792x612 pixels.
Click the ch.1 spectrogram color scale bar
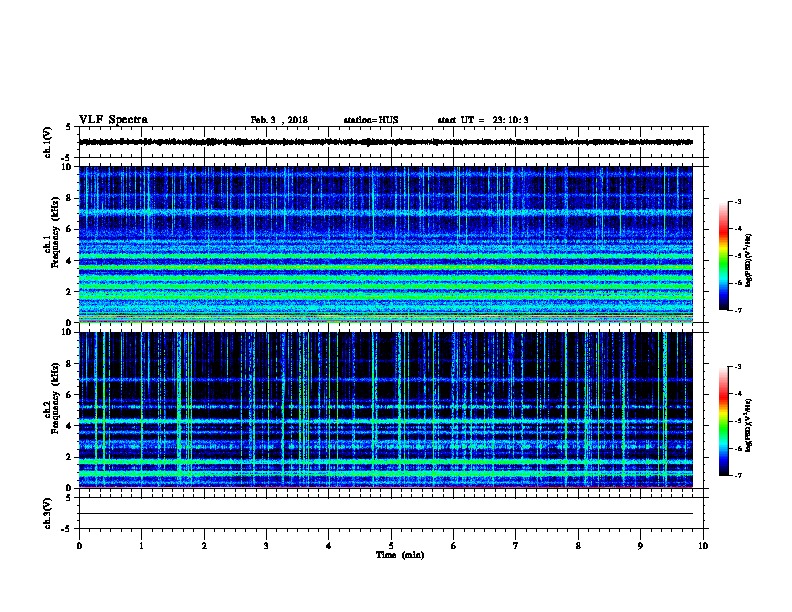tap(724, 256)
